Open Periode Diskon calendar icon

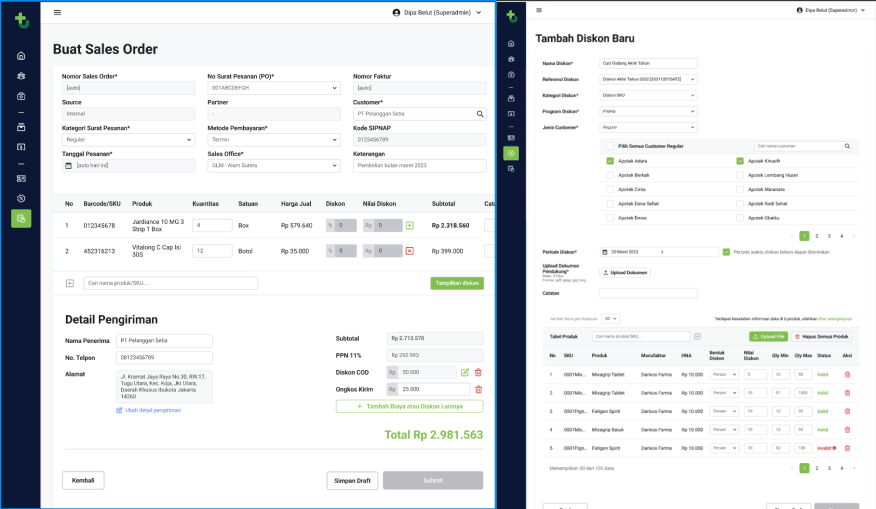pyautogui.click(x=604, y=252)
